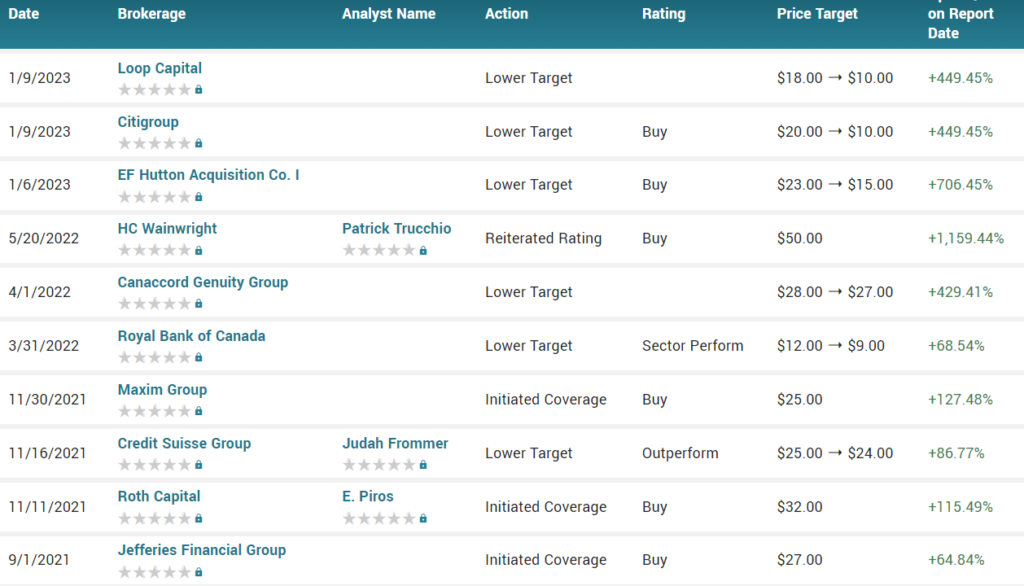Sort by the on Report Date column header

pyautogui.click(x=961, y=24)
